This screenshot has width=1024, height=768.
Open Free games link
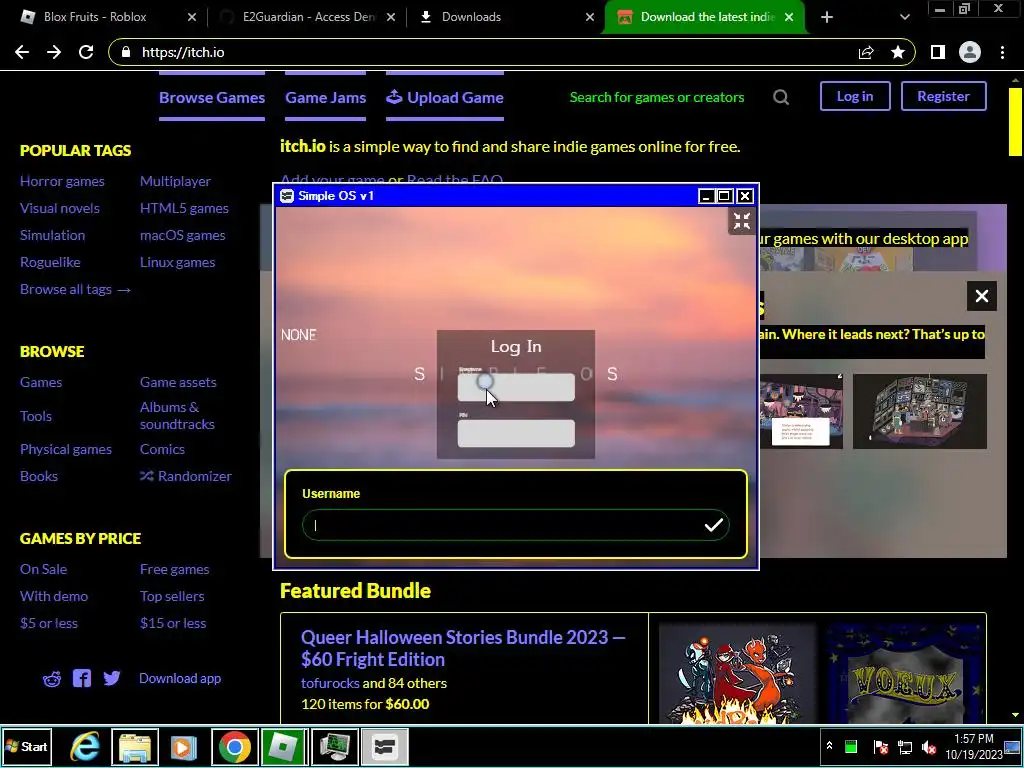click(174, 569)
